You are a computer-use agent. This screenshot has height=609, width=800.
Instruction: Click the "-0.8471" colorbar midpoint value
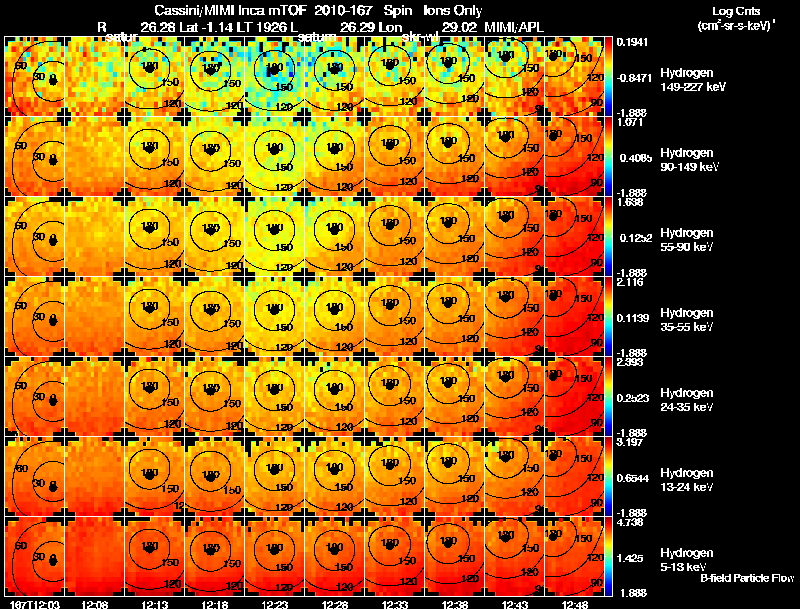tap(634, 78)
